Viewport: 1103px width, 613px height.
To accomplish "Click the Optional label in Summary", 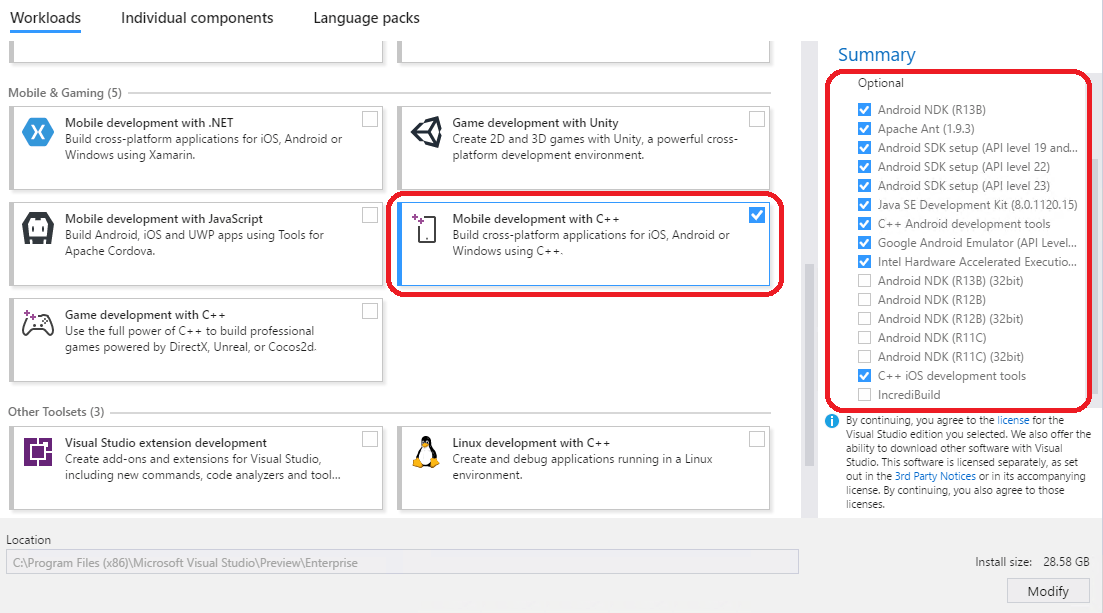I will click(x=881, y=83).
